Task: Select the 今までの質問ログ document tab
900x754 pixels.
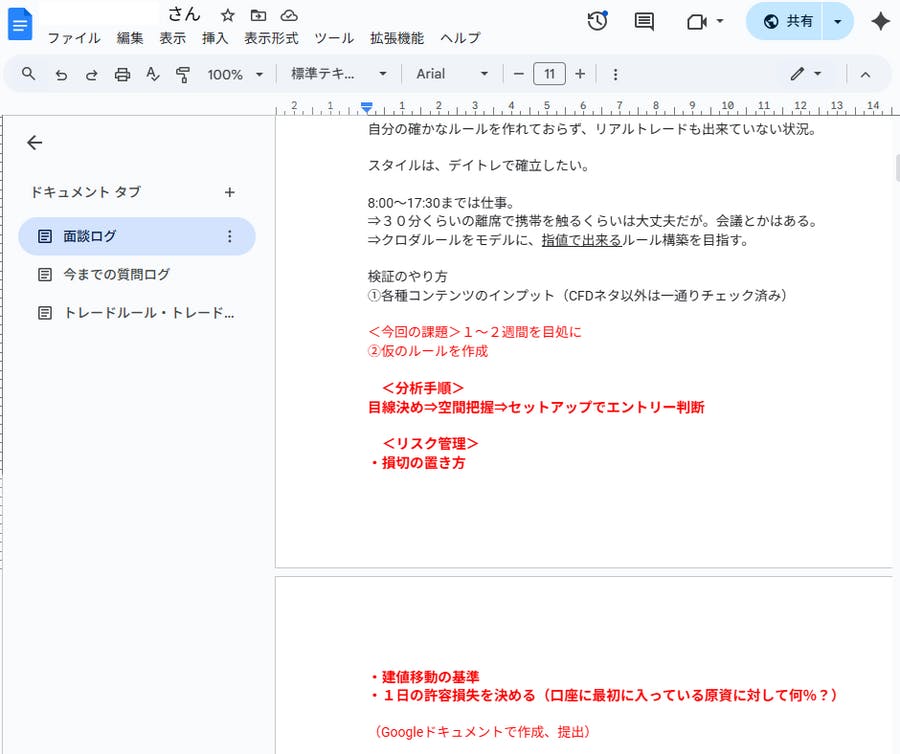Action: [116, 274]
